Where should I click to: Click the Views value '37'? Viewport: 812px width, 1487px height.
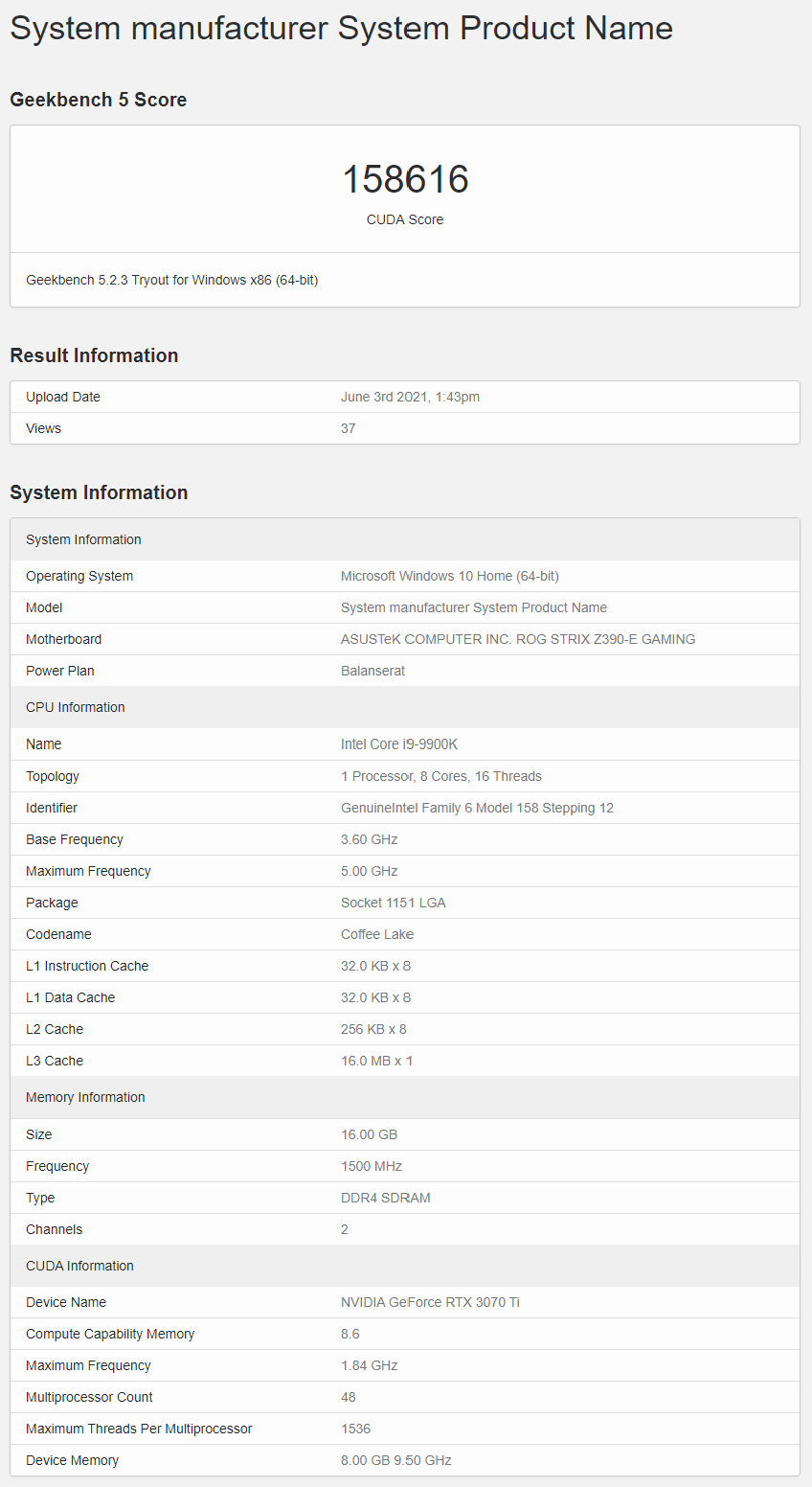[x=349, y=428]
